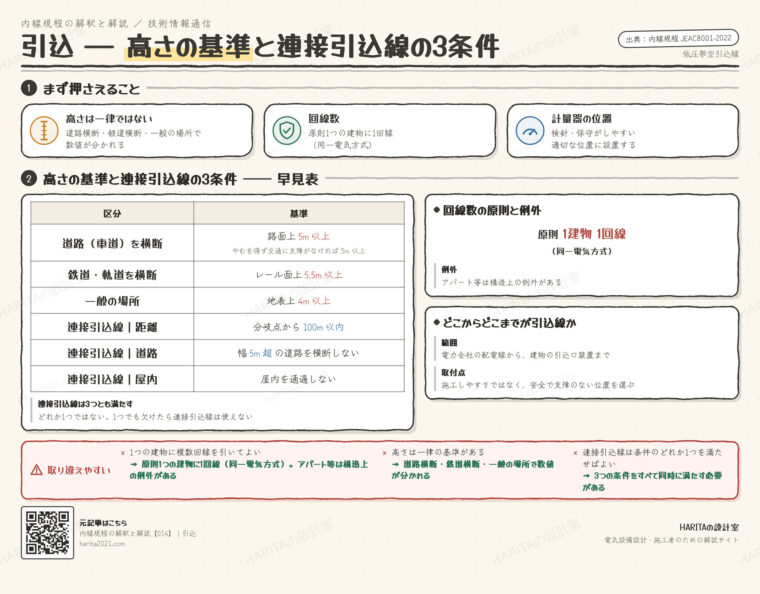The height and width of the screenshot is (594, 760).
Task: Click the × 連接引込線は条件のどれか1つ item
Action: click(648, 457)
